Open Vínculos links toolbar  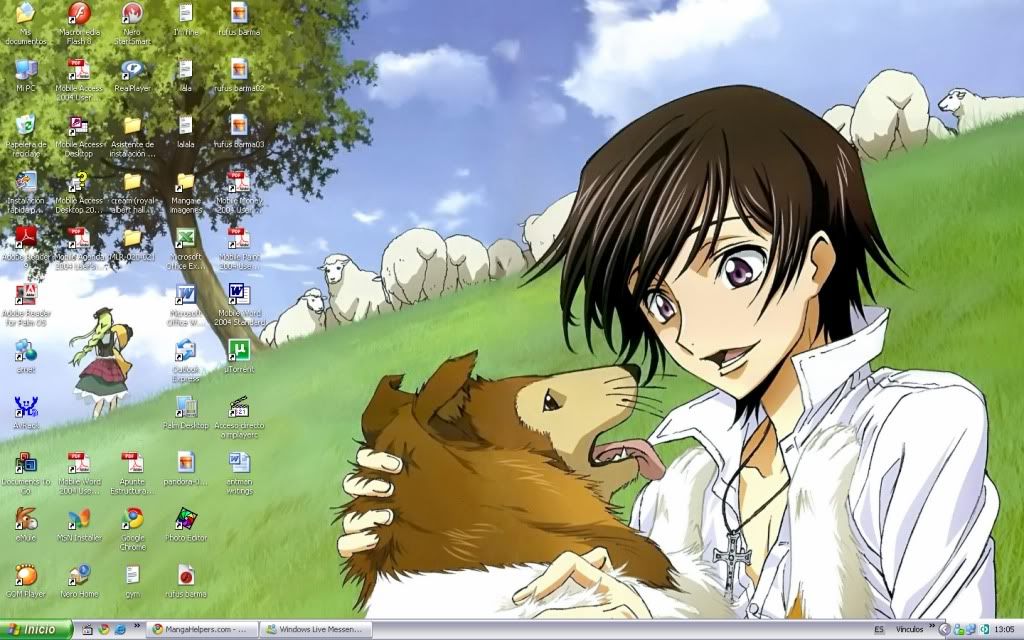[x=909, y=630]
